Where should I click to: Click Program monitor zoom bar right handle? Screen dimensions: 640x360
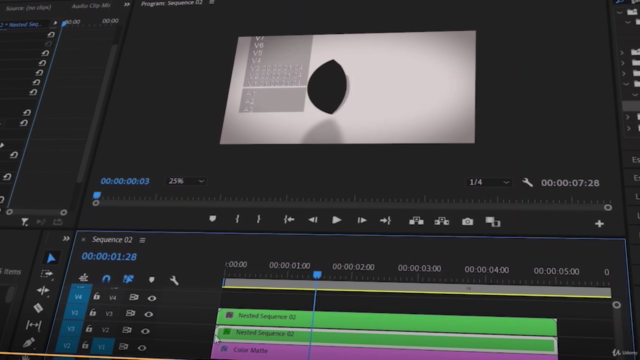pyautogui.click(x=608, y=207)
